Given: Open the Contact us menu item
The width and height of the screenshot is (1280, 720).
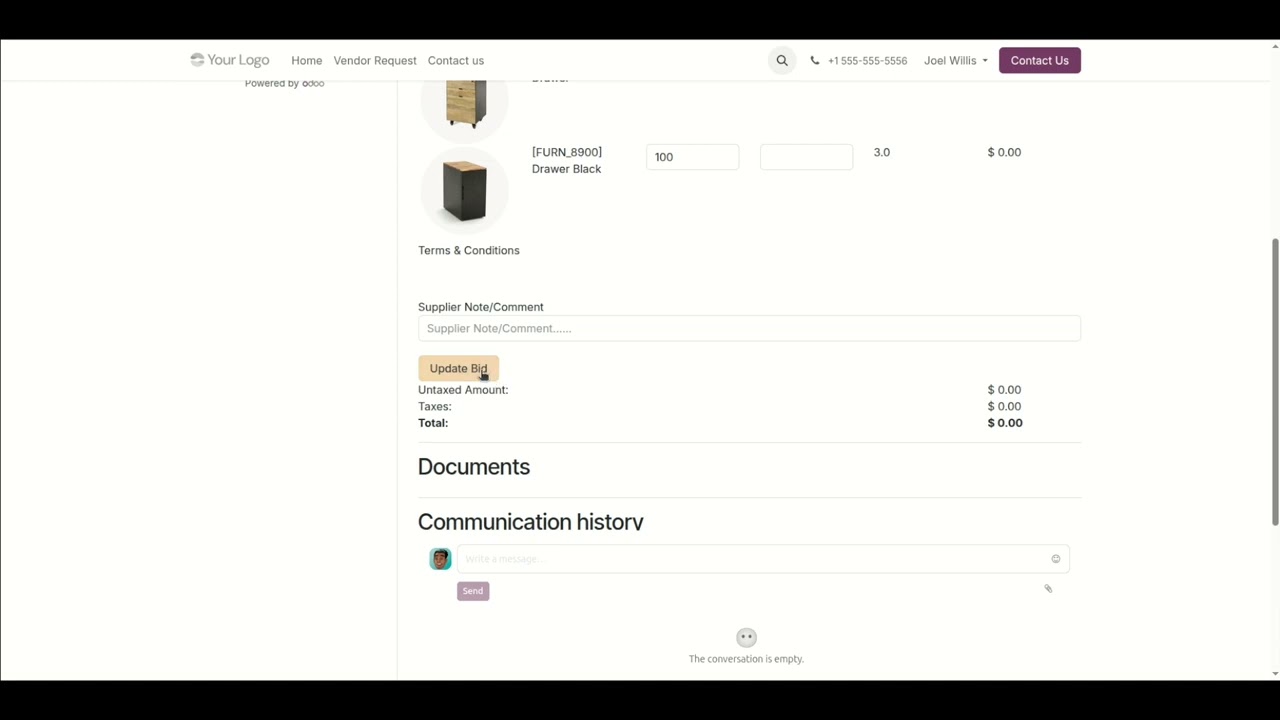Looking at the screenshot, I should (456, 61).
